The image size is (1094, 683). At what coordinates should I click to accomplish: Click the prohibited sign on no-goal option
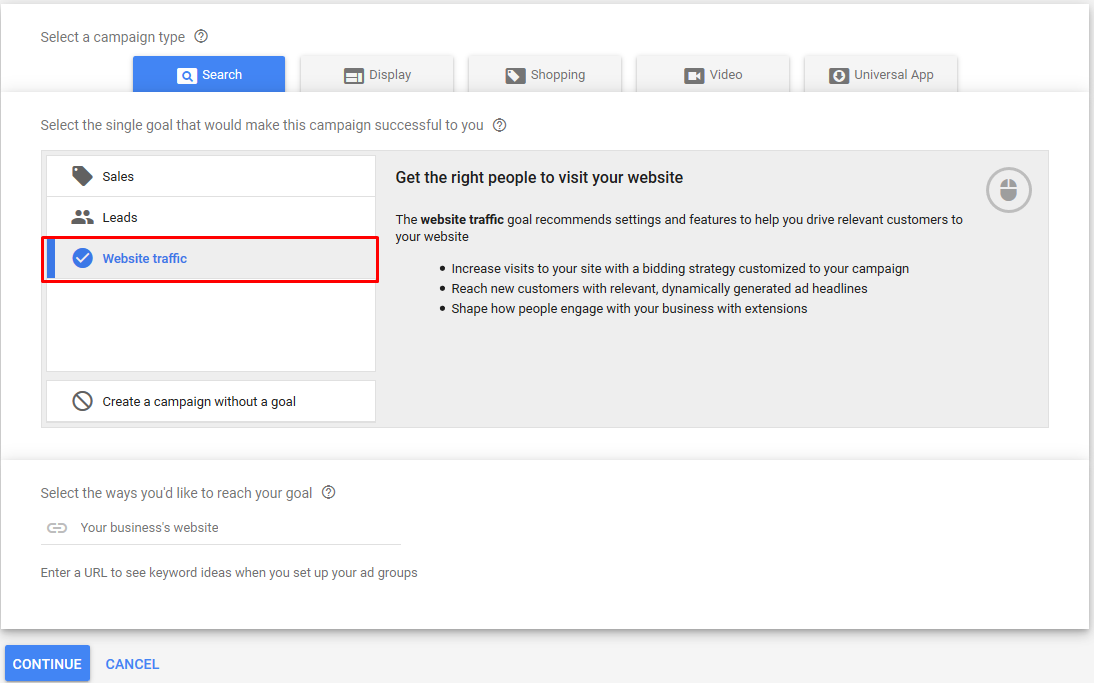click(x=82, y=400)
